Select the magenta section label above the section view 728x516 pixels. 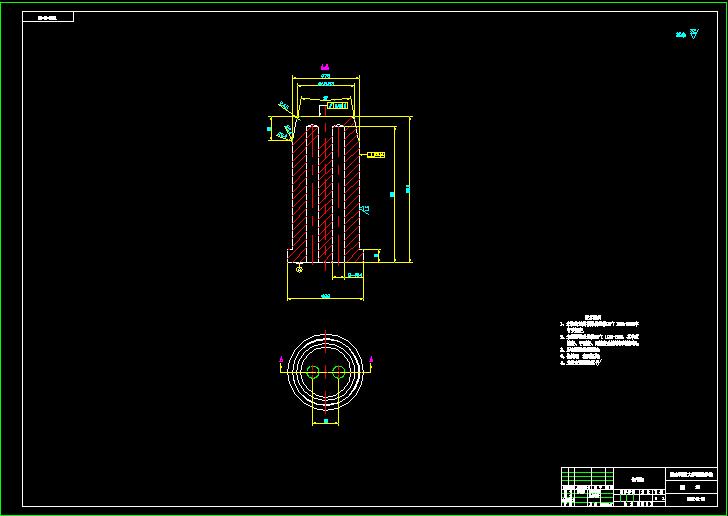coord(325,68)
